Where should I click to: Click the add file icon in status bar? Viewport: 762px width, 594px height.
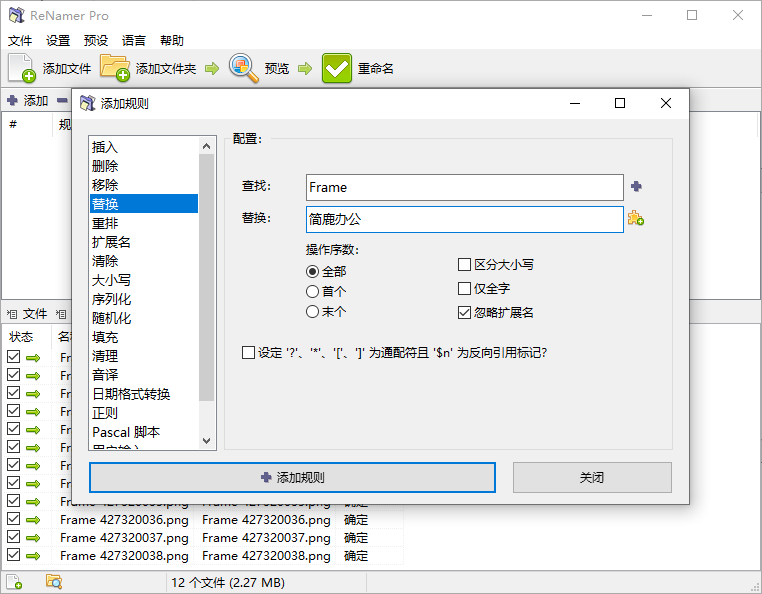(15, 581)
